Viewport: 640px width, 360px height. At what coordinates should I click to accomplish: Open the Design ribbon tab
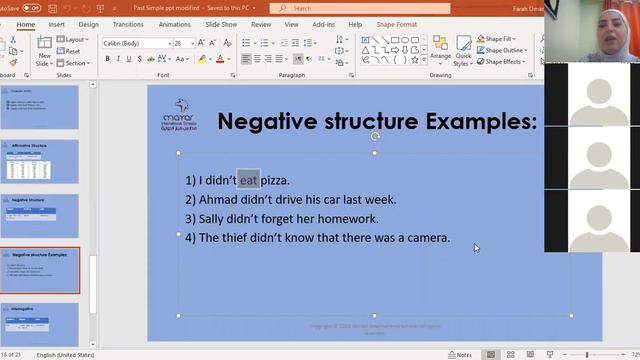pyautogui.click(x=89, y=24)
